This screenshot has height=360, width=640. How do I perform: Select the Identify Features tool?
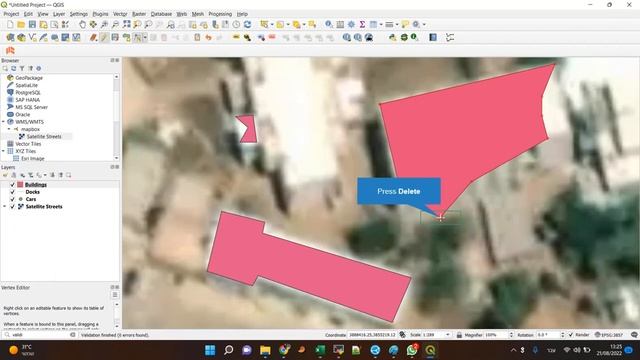click(x=329, y=24)
